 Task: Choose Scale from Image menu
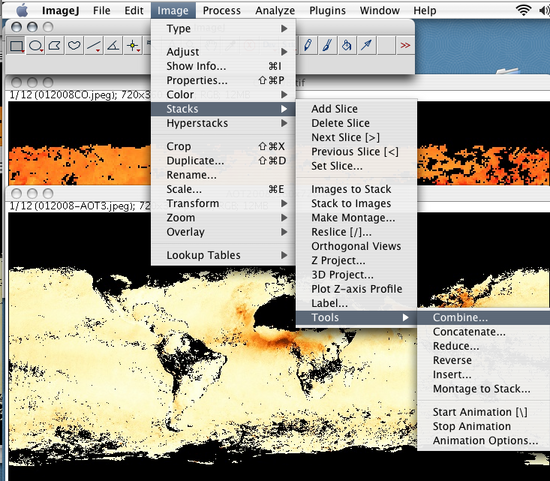point(223,189)
